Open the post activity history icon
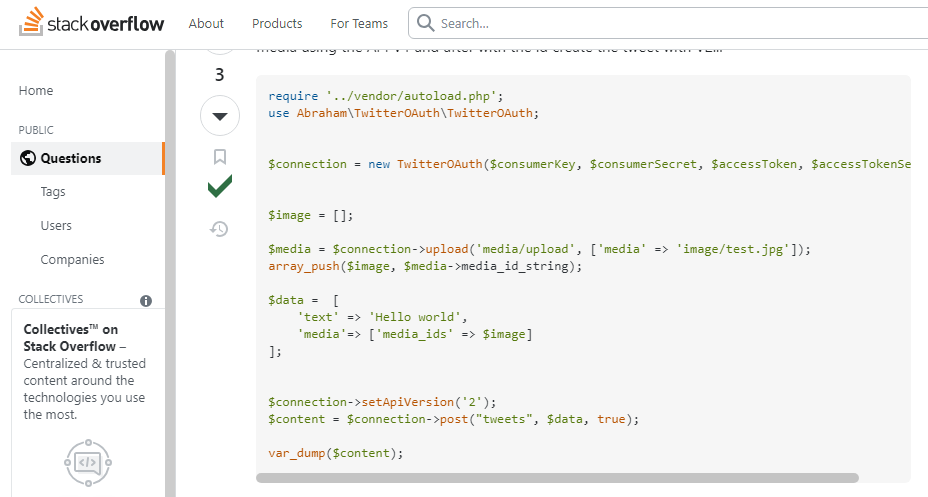928x497 pixels. (x=220, y=229)
